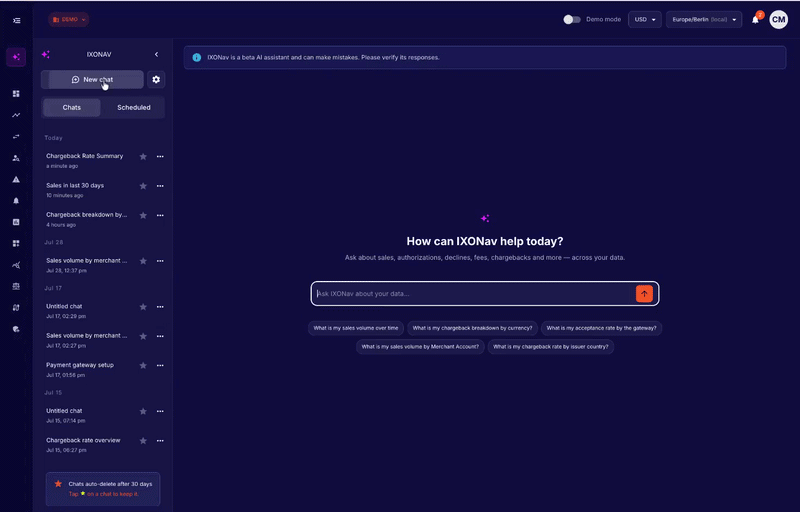The height and width of the screenshot is (512, 800).
Task: Star the Jul 28 Sales volume by merchant chat
Action: [x=143, y=261]
